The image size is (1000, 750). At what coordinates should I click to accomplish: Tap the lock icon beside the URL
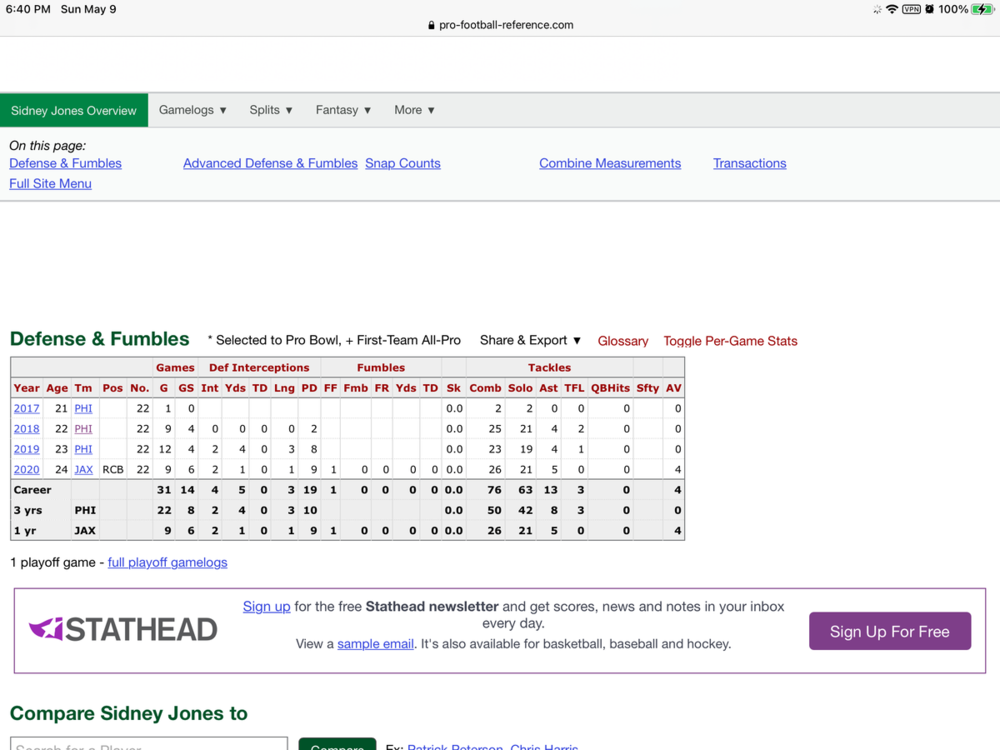431,25
